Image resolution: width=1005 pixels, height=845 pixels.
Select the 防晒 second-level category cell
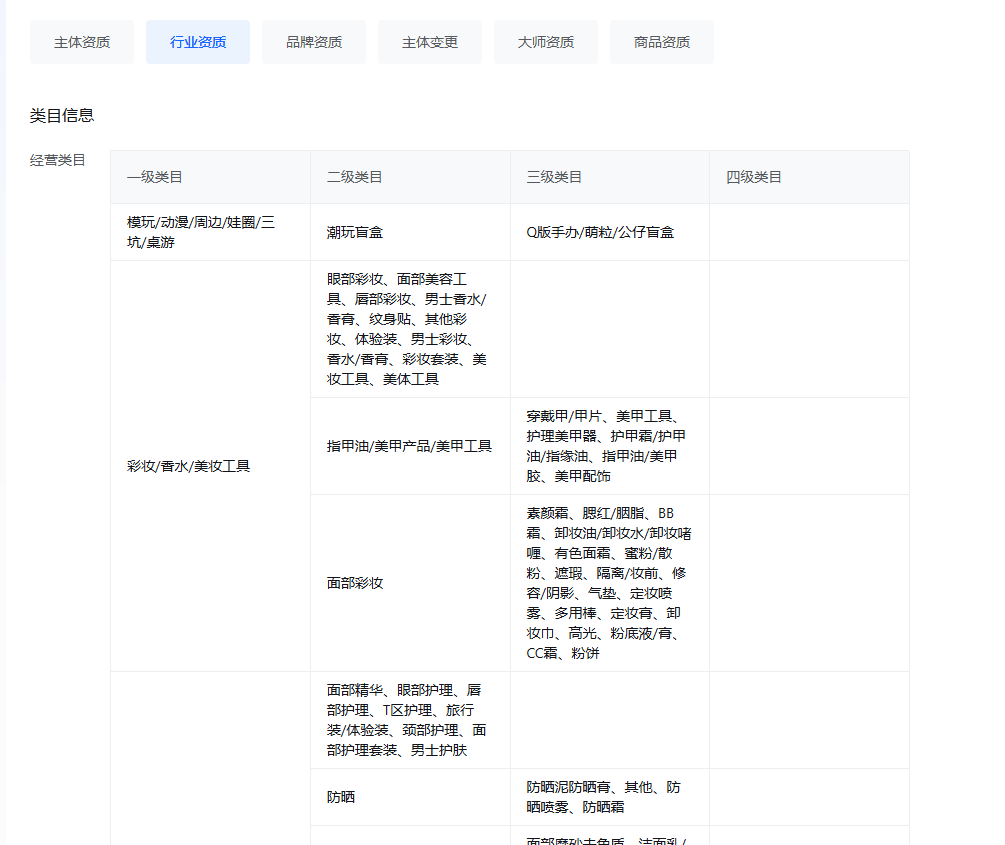click(x=341, y=797)
